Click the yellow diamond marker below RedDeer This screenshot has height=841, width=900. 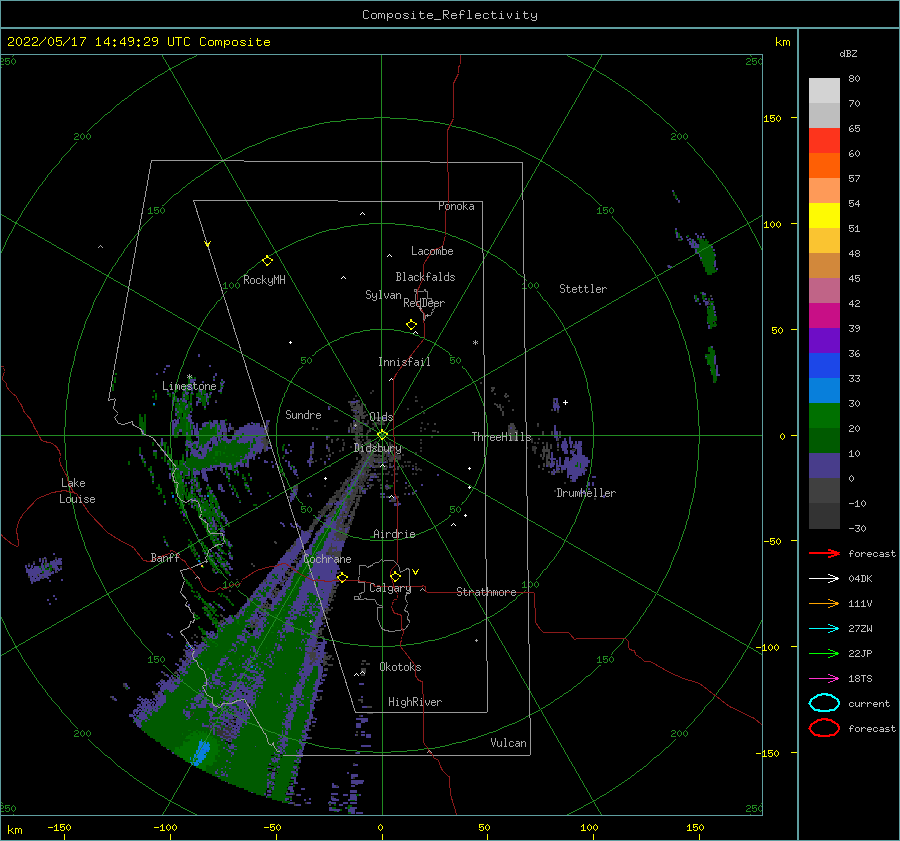point(411,325)
